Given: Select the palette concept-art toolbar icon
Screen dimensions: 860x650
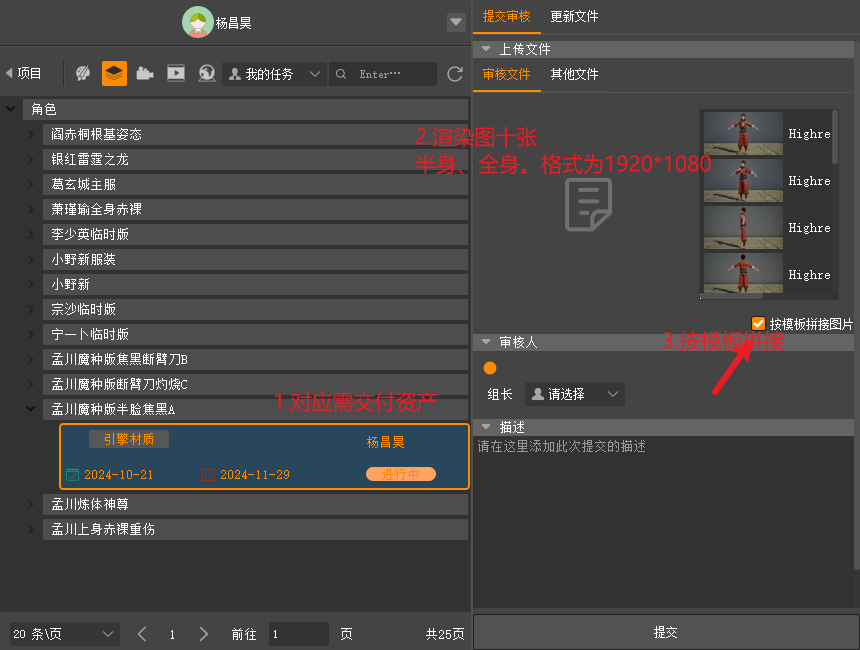Looking at the screenshot, I should coord(83,74).
